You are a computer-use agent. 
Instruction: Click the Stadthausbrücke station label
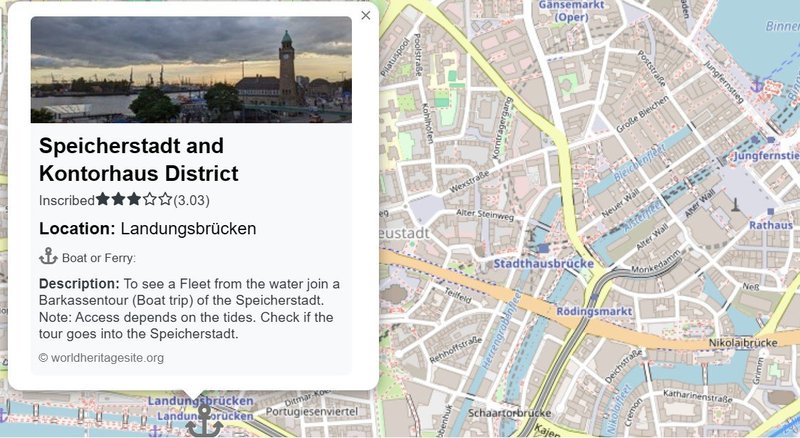click(543, 263)
